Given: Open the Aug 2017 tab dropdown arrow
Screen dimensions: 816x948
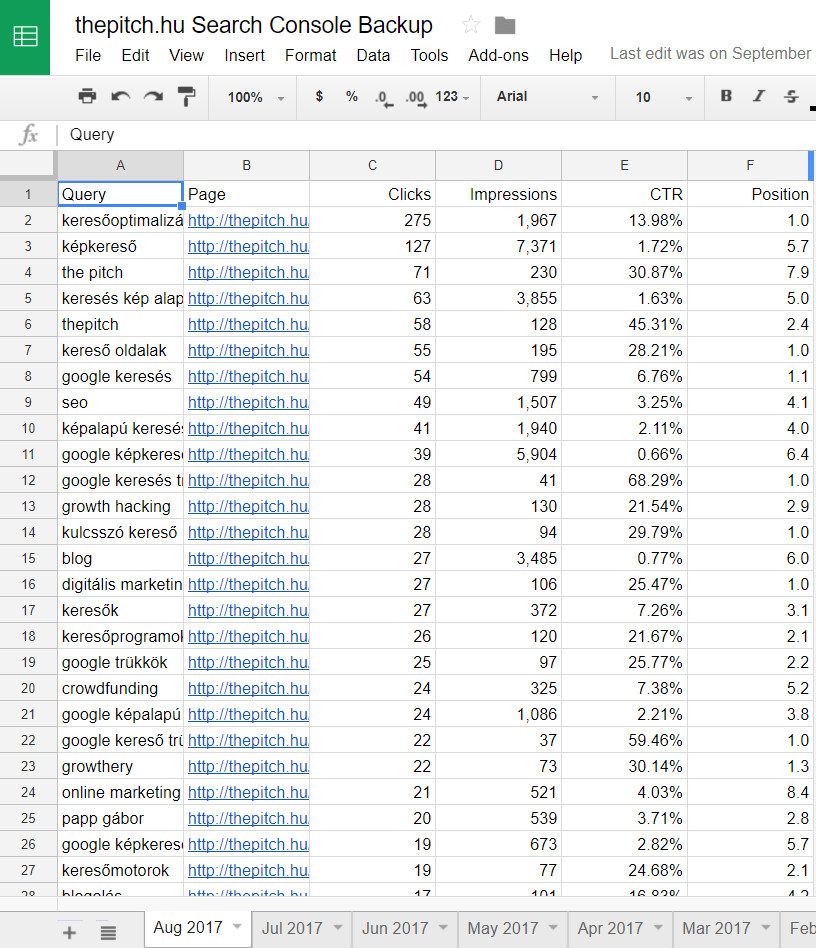Looking at the screenshot, I should click(x=237, y=927).
